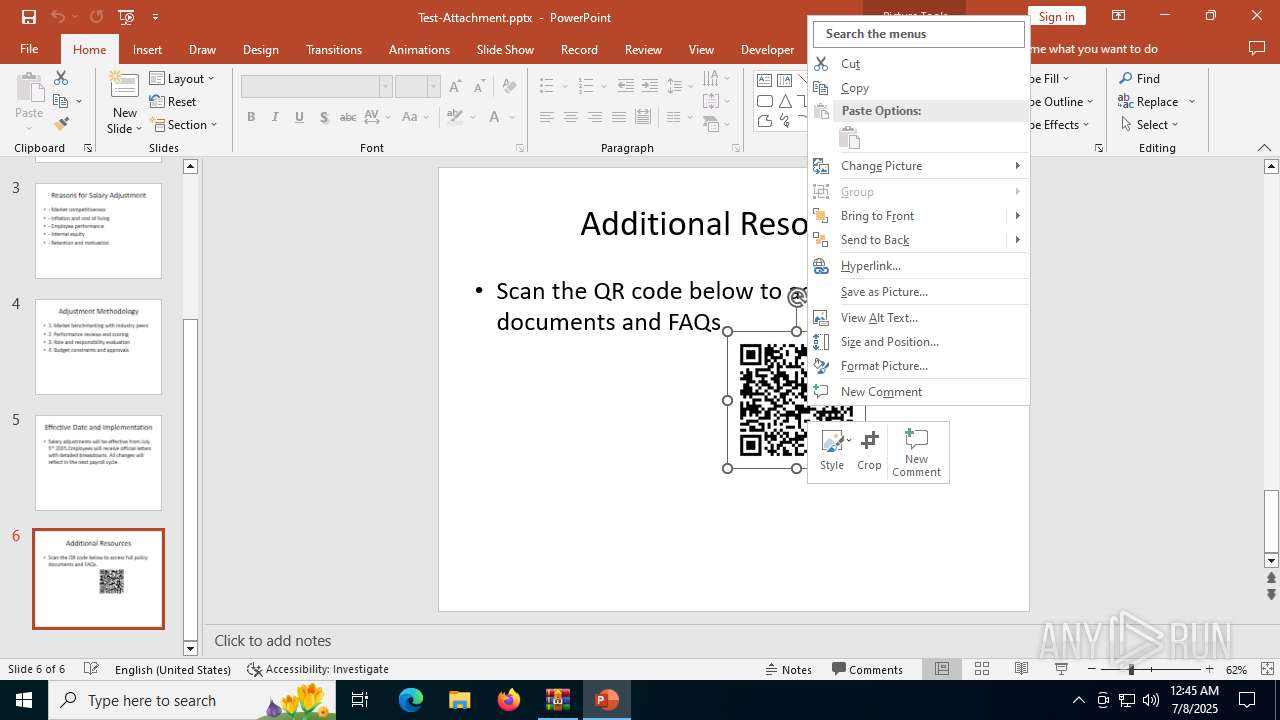Image resolution: width=1280 pixels, height=720 pixels.
Task: Toggle Text Shadow button
Action: 324,118
